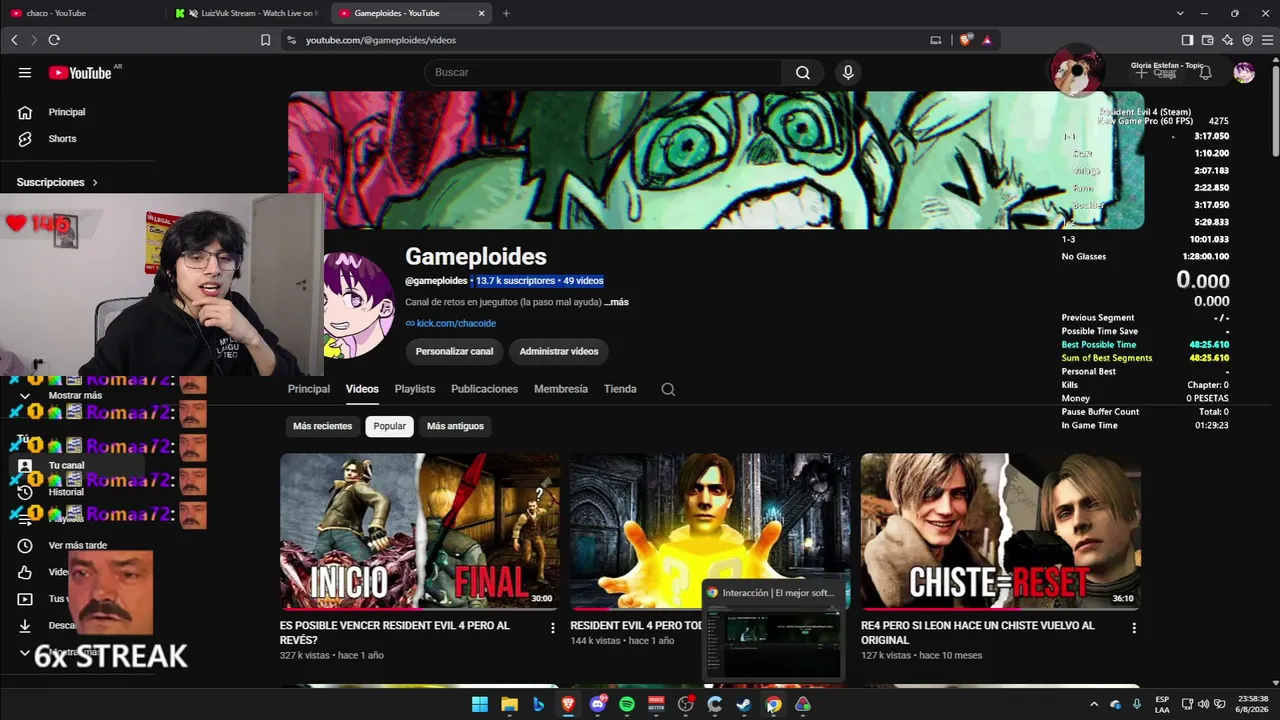Go back to the previous page
The height and width of the screenshot is (720, 1280).
click(14, 40)
